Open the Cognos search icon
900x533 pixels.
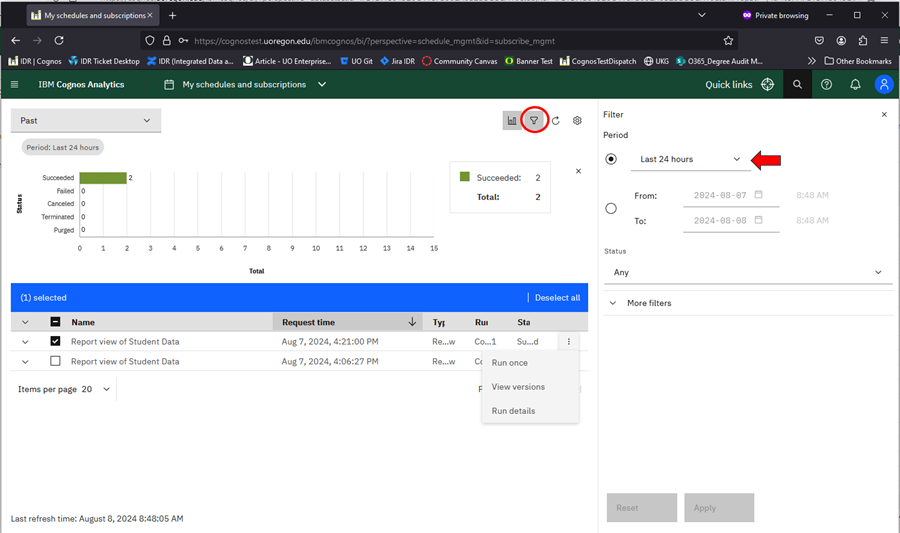pos(797,84)
